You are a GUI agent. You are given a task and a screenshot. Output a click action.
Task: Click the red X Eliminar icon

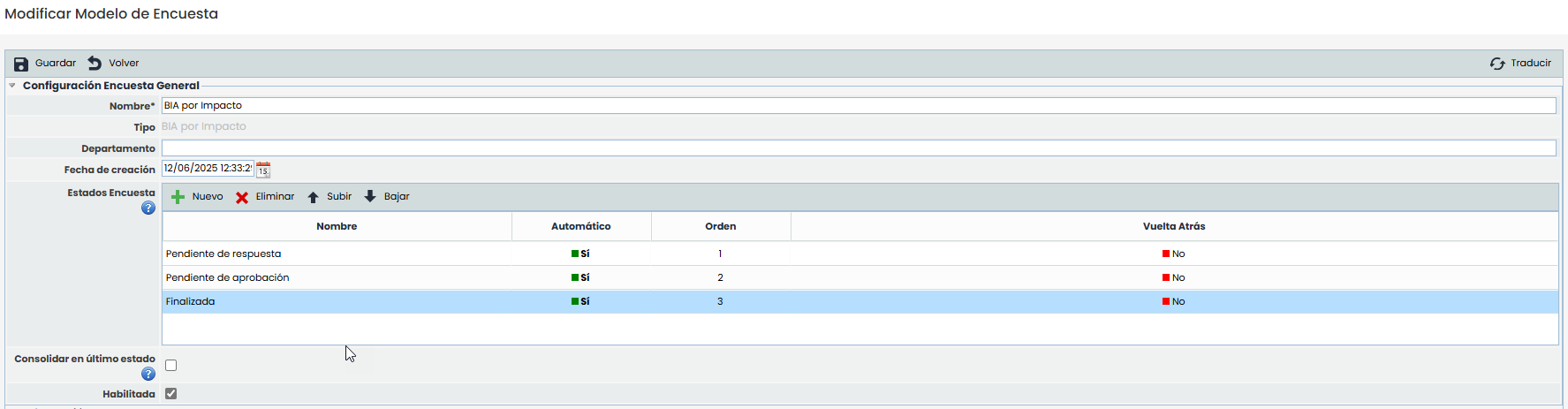click(242, 197)
